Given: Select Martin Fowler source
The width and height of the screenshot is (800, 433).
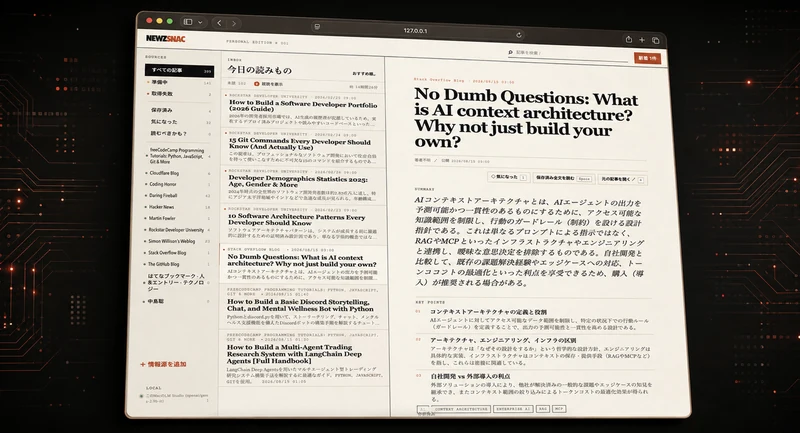Looking at the screenshot, I should [178, 218].
